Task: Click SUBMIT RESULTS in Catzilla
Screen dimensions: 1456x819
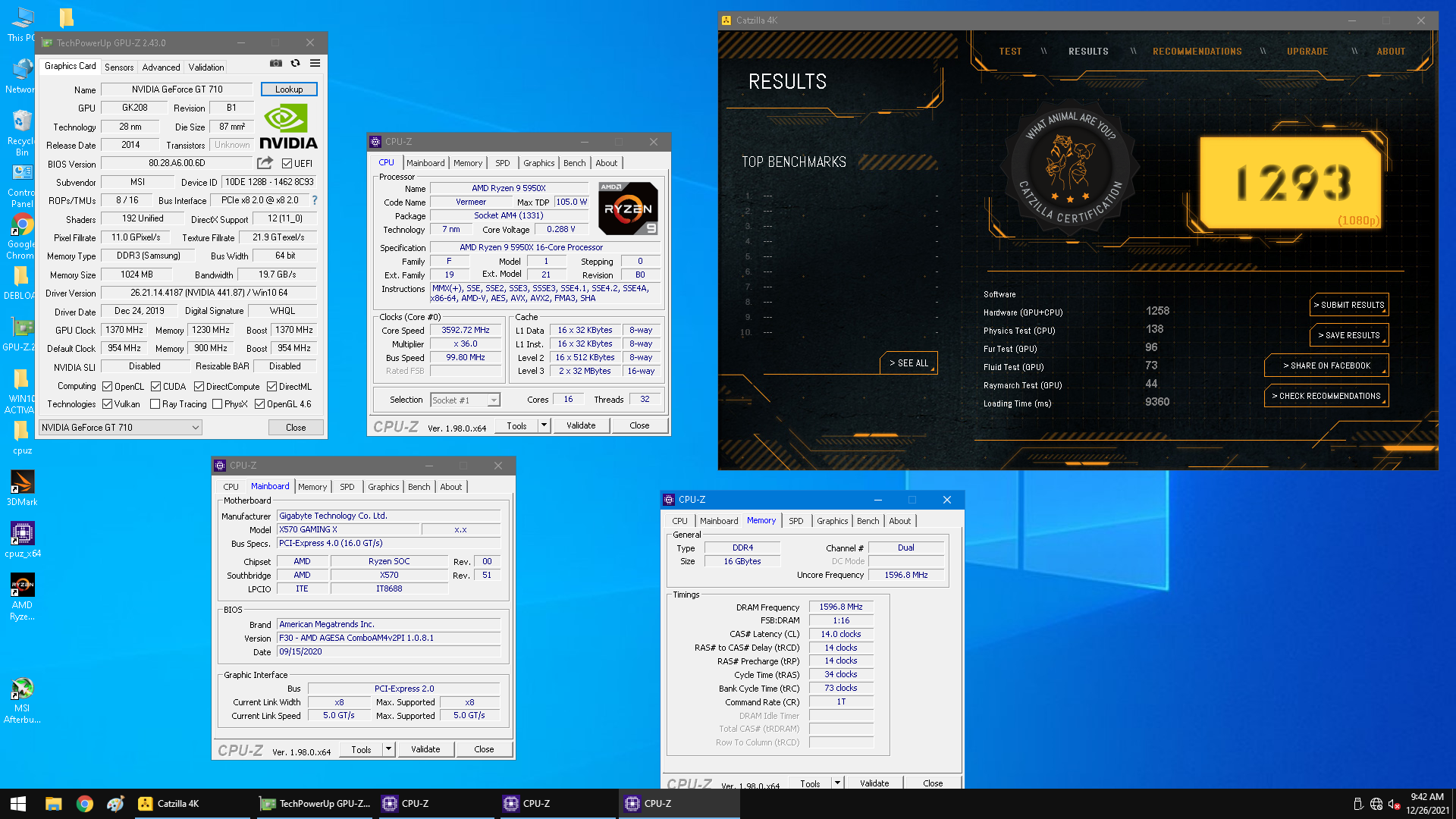Action: point(1349,305)
